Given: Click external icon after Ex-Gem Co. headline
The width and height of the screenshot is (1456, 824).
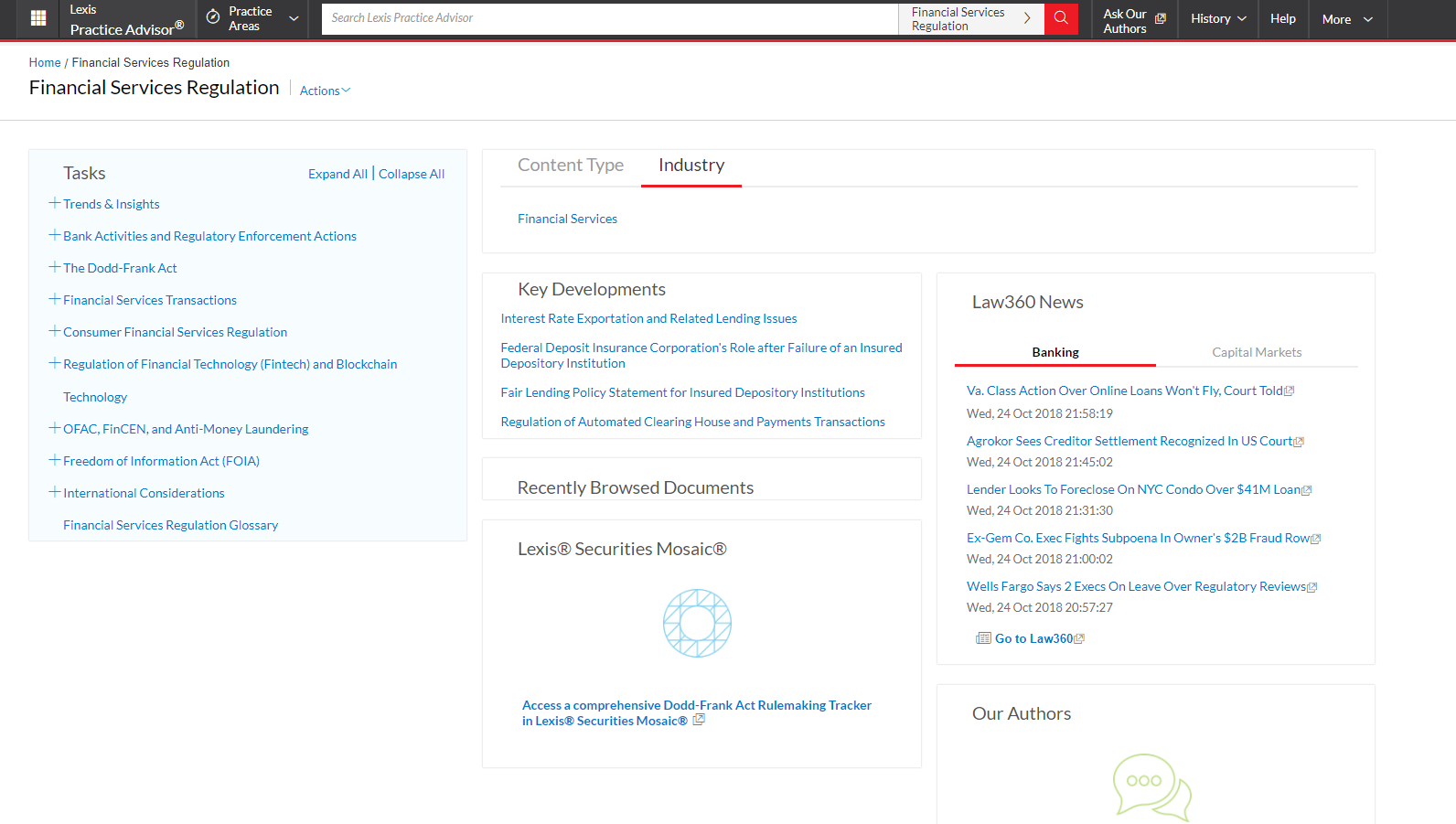Looking at the screenshot, I should [1316, 539].
